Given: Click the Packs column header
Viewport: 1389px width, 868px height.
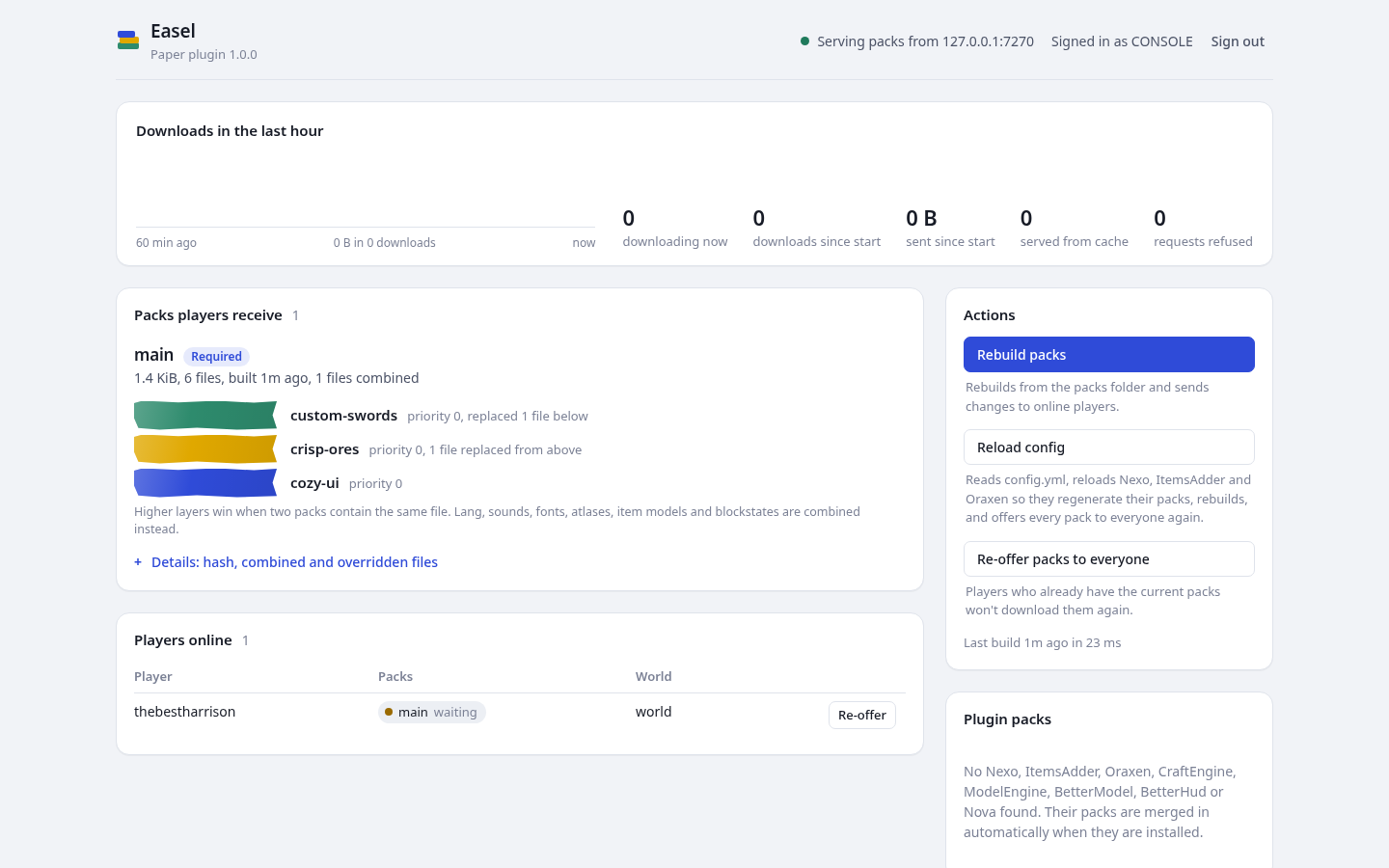Looking at the screenshot, I should tap(395, 677).
